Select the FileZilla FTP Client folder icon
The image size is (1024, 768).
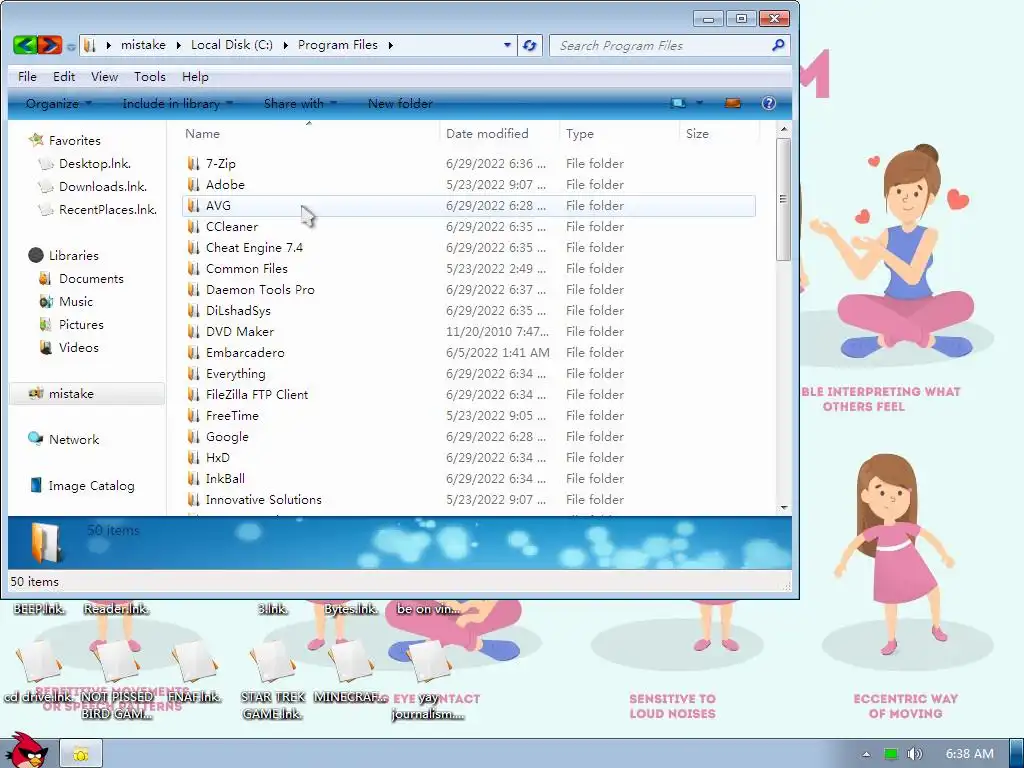pos(193,394)
